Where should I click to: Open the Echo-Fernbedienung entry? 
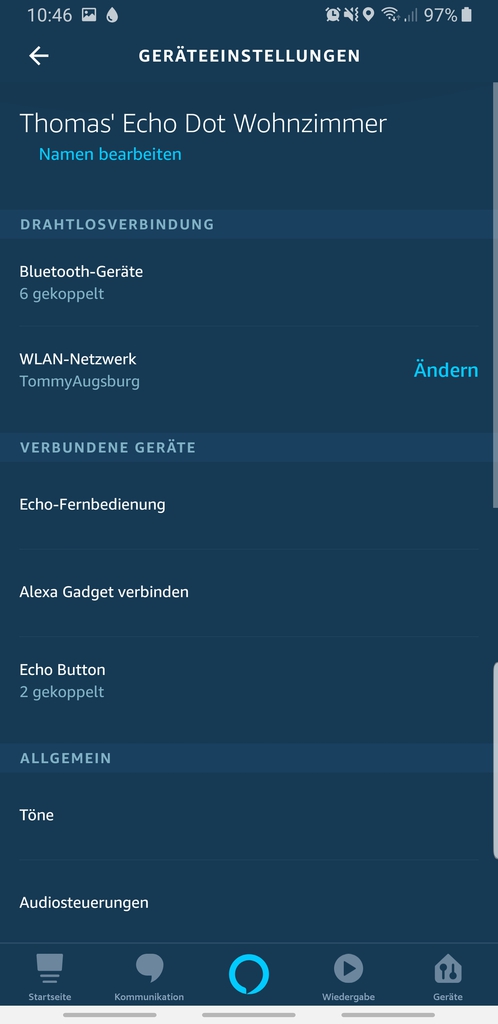(249, 505)
